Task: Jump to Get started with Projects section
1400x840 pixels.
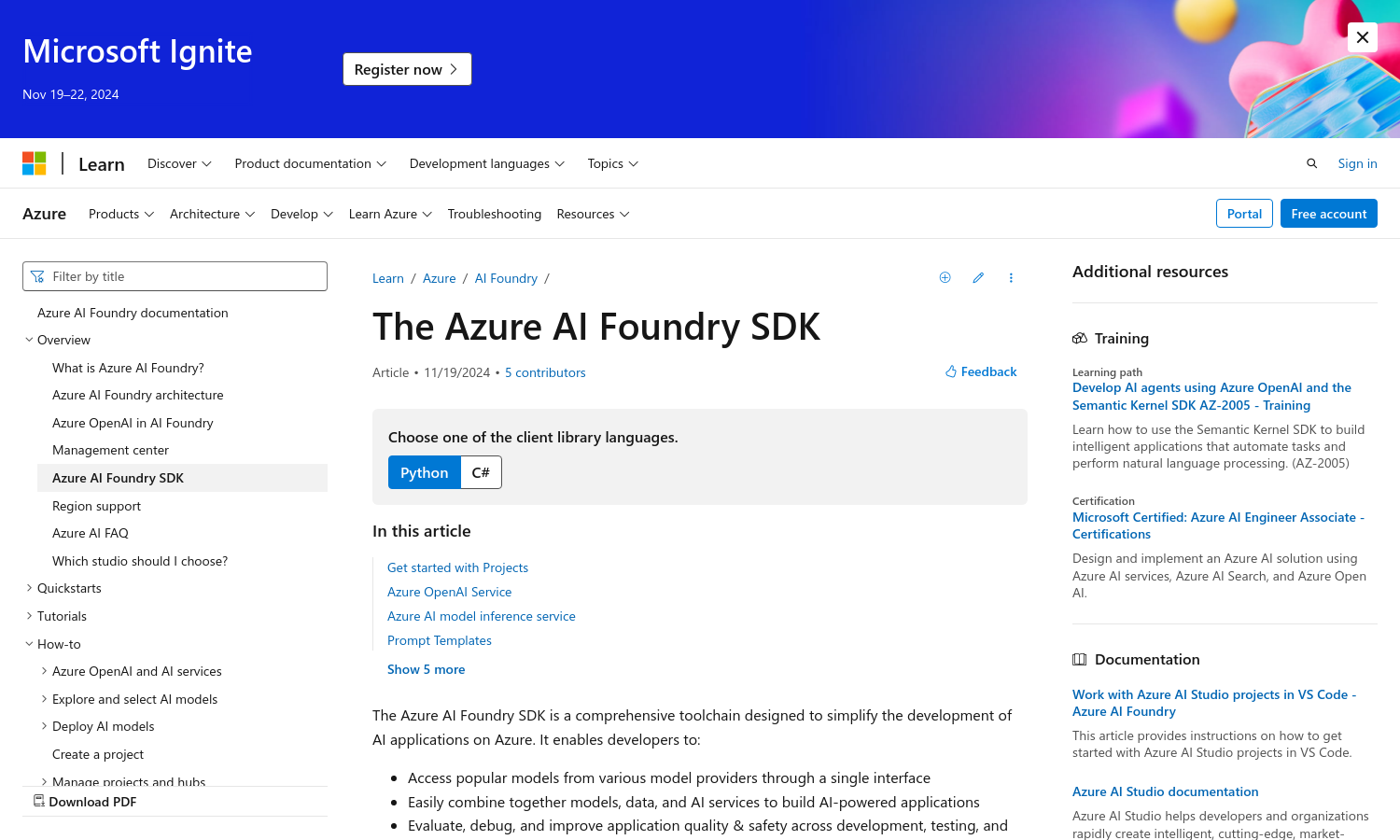Action: (x=457, y=567)
